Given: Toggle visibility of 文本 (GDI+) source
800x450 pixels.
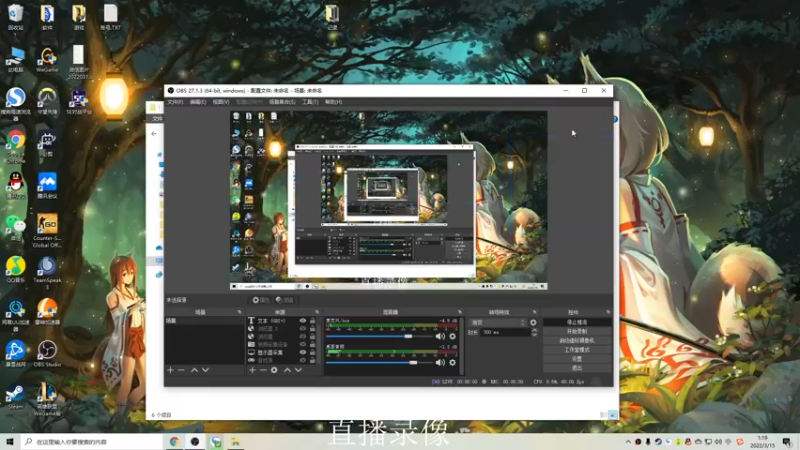Looking at the screenshot, I should coord(303,321).
